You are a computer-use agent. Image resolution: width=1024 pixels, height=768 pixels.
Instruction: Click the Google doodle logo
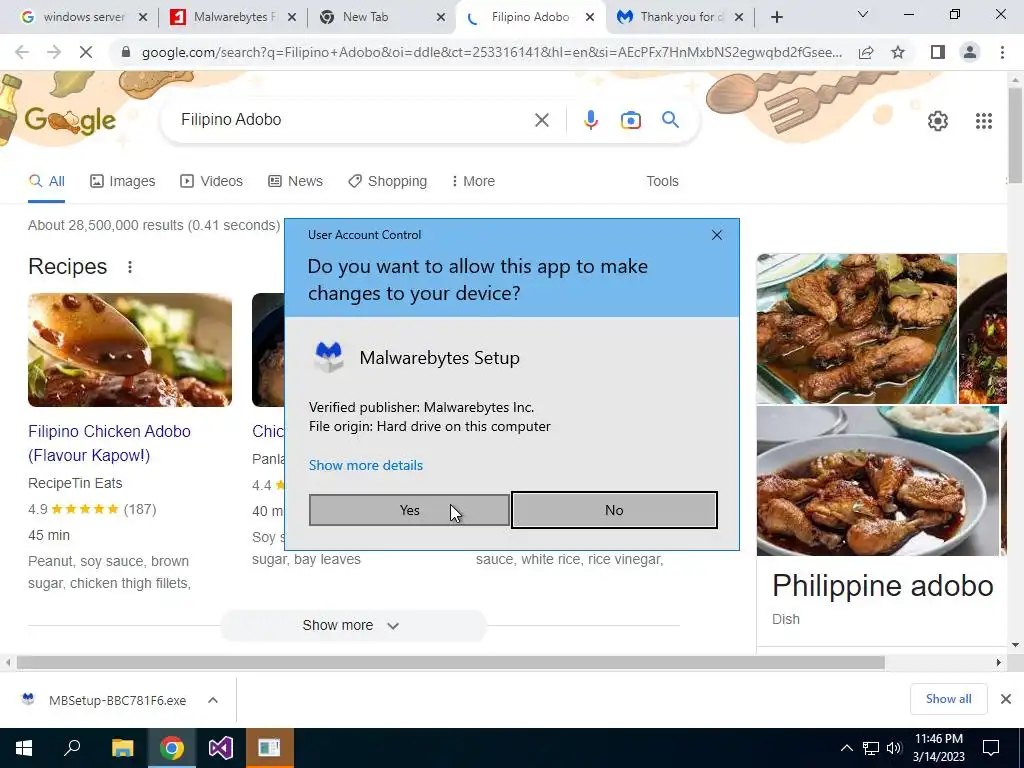(70, 120)
